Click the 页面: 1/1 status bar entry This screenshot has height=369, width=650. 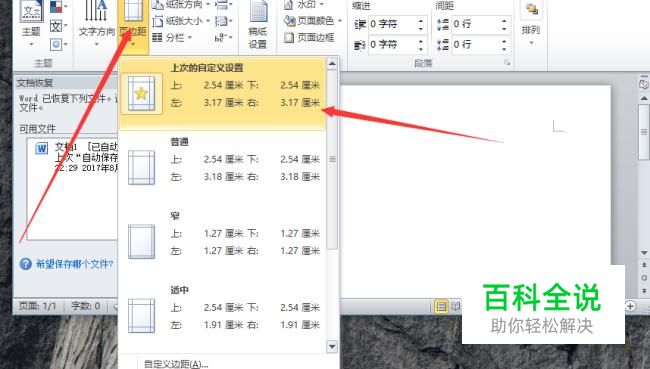pos(37,306)
